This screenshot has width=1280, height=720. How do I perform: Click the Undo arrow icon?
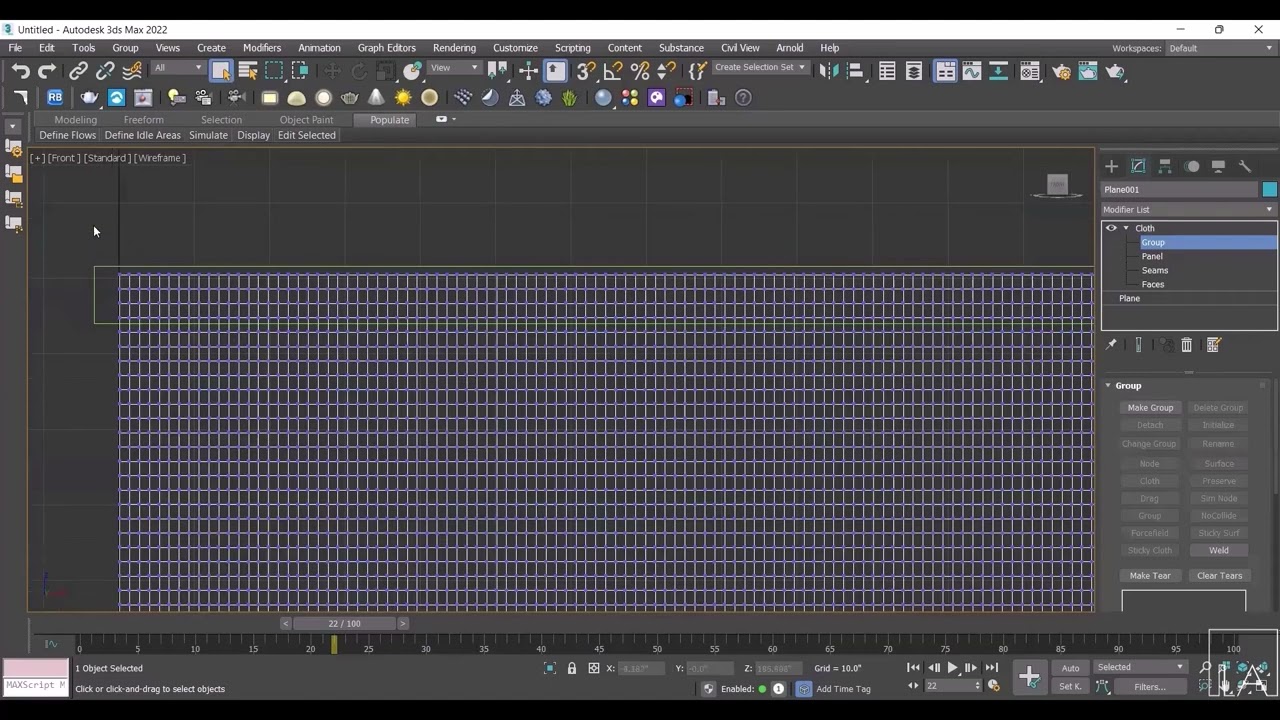pos(21,71)
